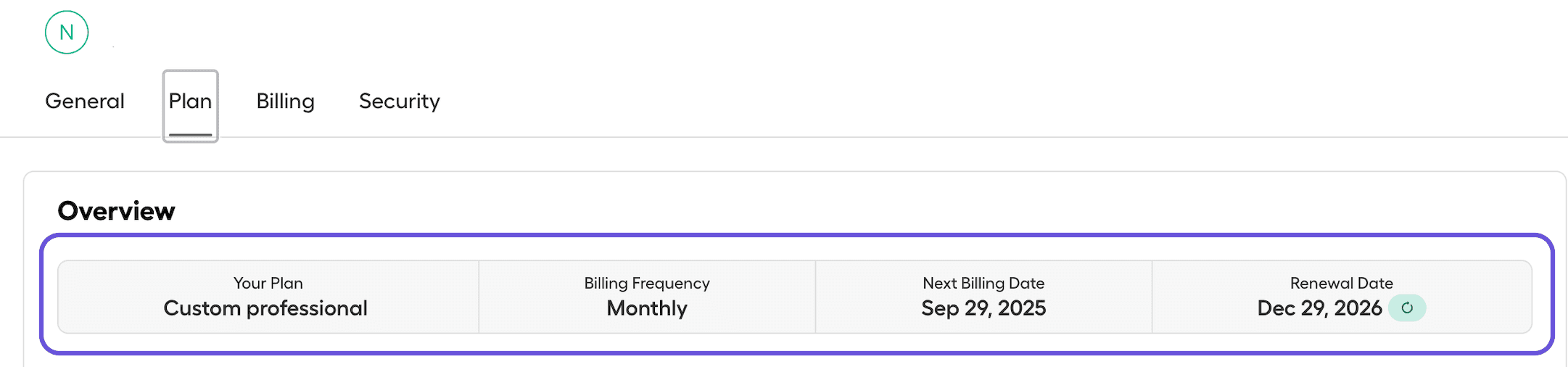Select the Plan tab
This screenshot has height=367, width=1568.
click(x=190, y=102)
